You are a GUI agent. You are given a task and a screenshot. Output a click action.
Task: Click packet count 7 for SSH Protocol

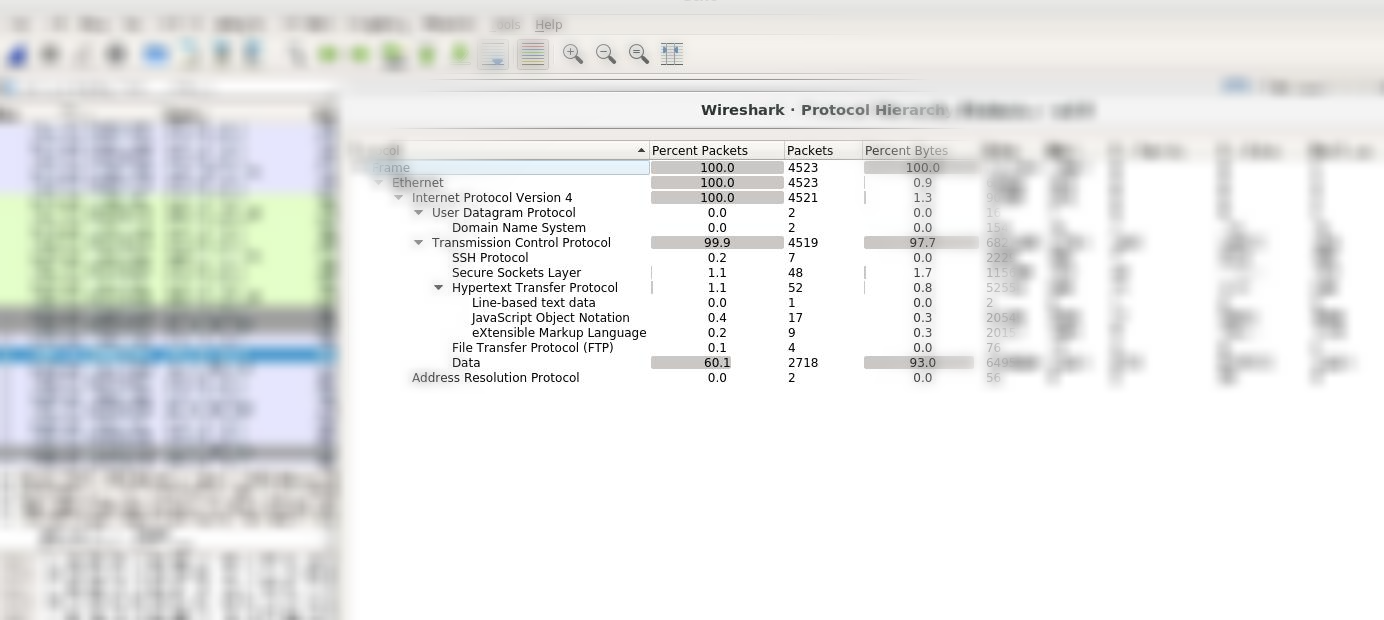792,258
